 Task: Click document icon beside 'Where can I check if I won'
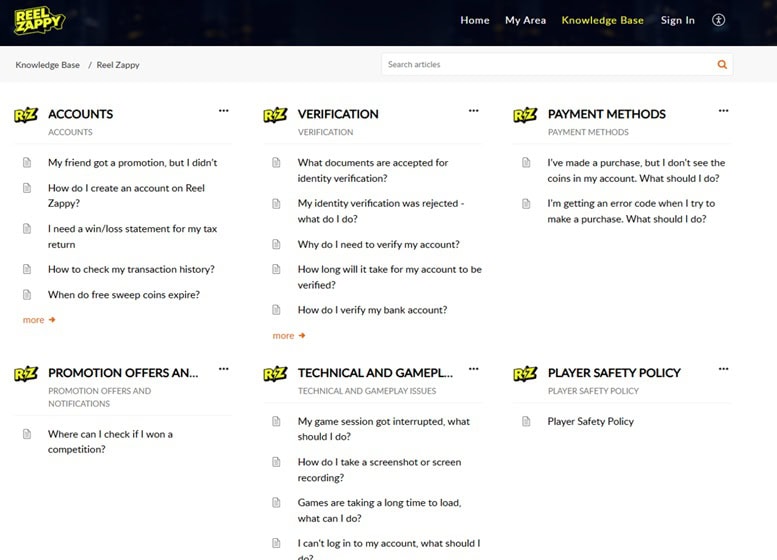27,434
